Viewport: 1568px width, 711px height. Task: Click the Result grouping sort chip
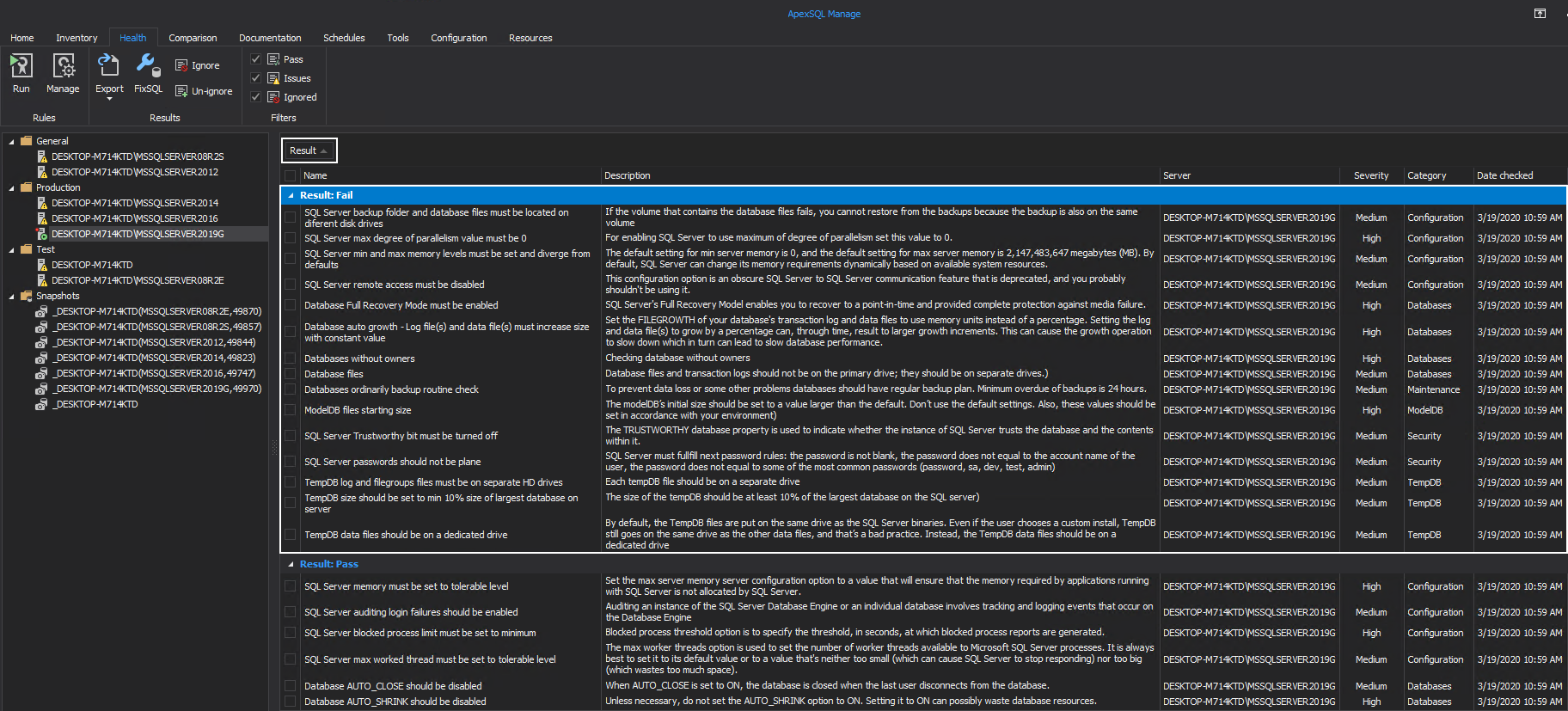tap(309, 150)
